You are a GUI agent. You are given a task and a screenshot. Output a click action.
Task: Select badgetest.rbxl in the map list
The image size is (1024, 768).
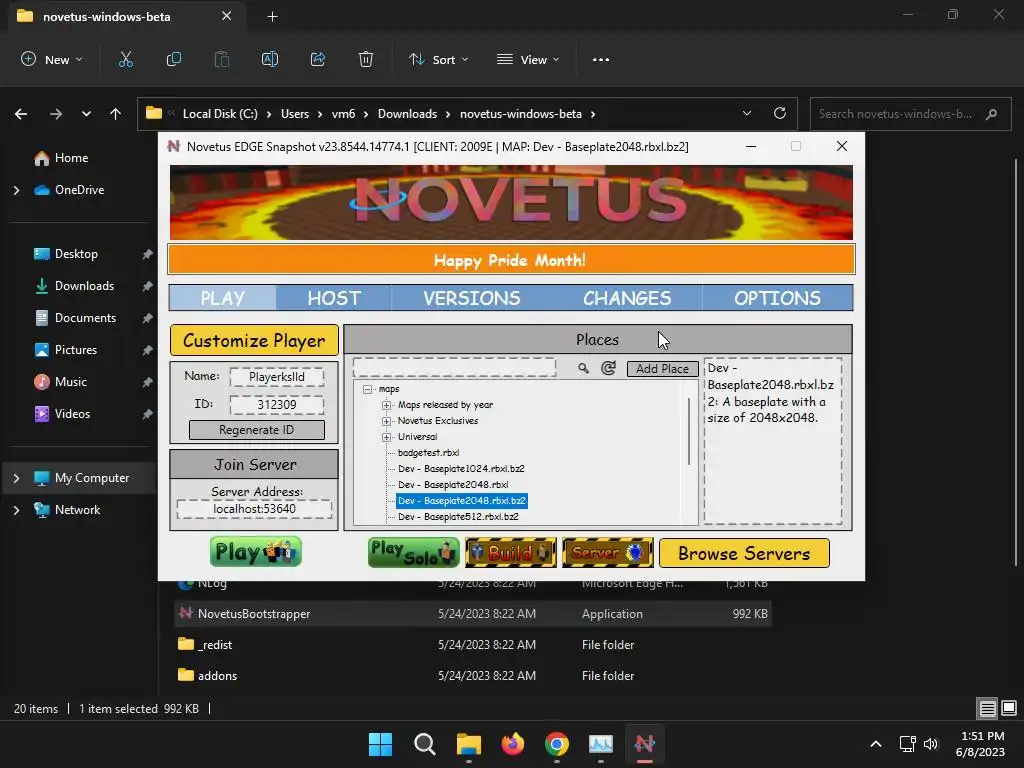click(428, 453)
